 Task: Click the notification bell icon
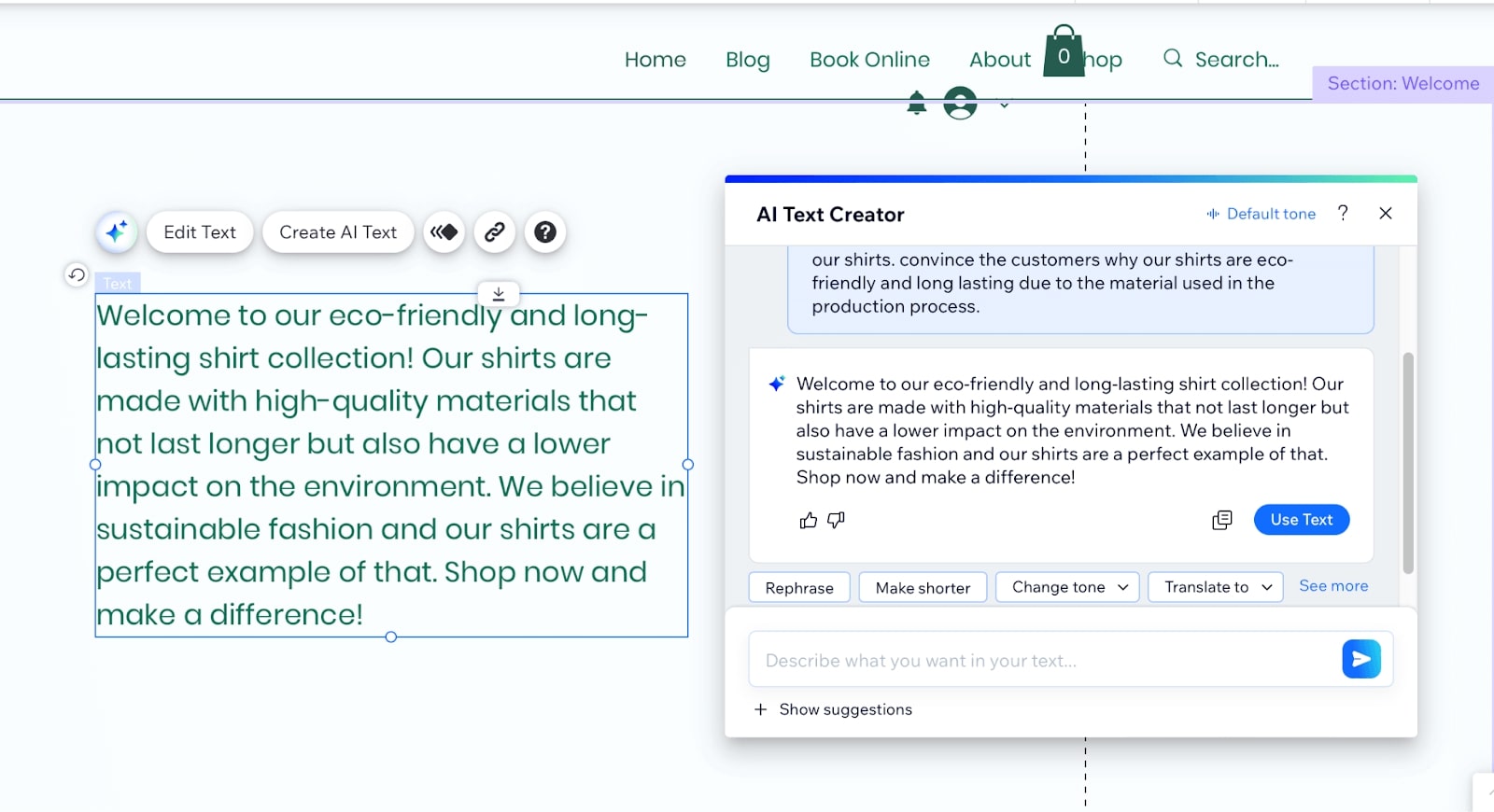[x=917, y=103]
